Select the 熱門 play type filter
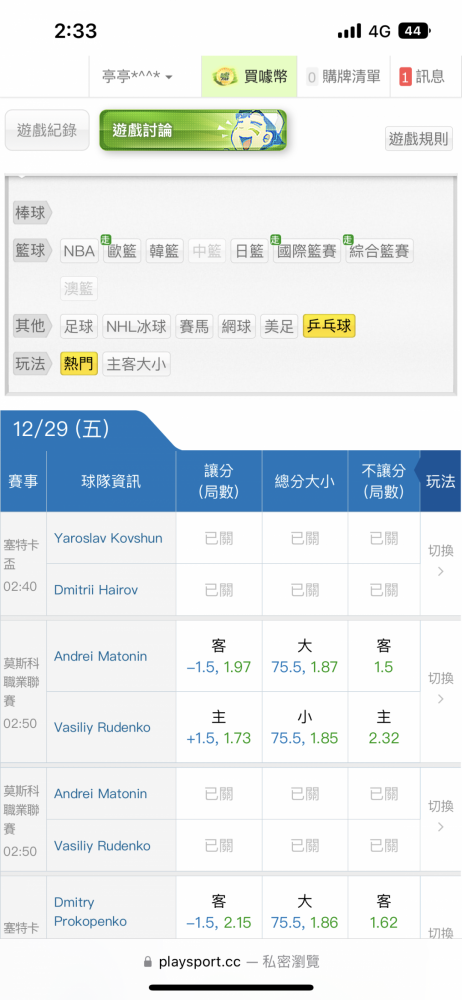 click(79, 364)
